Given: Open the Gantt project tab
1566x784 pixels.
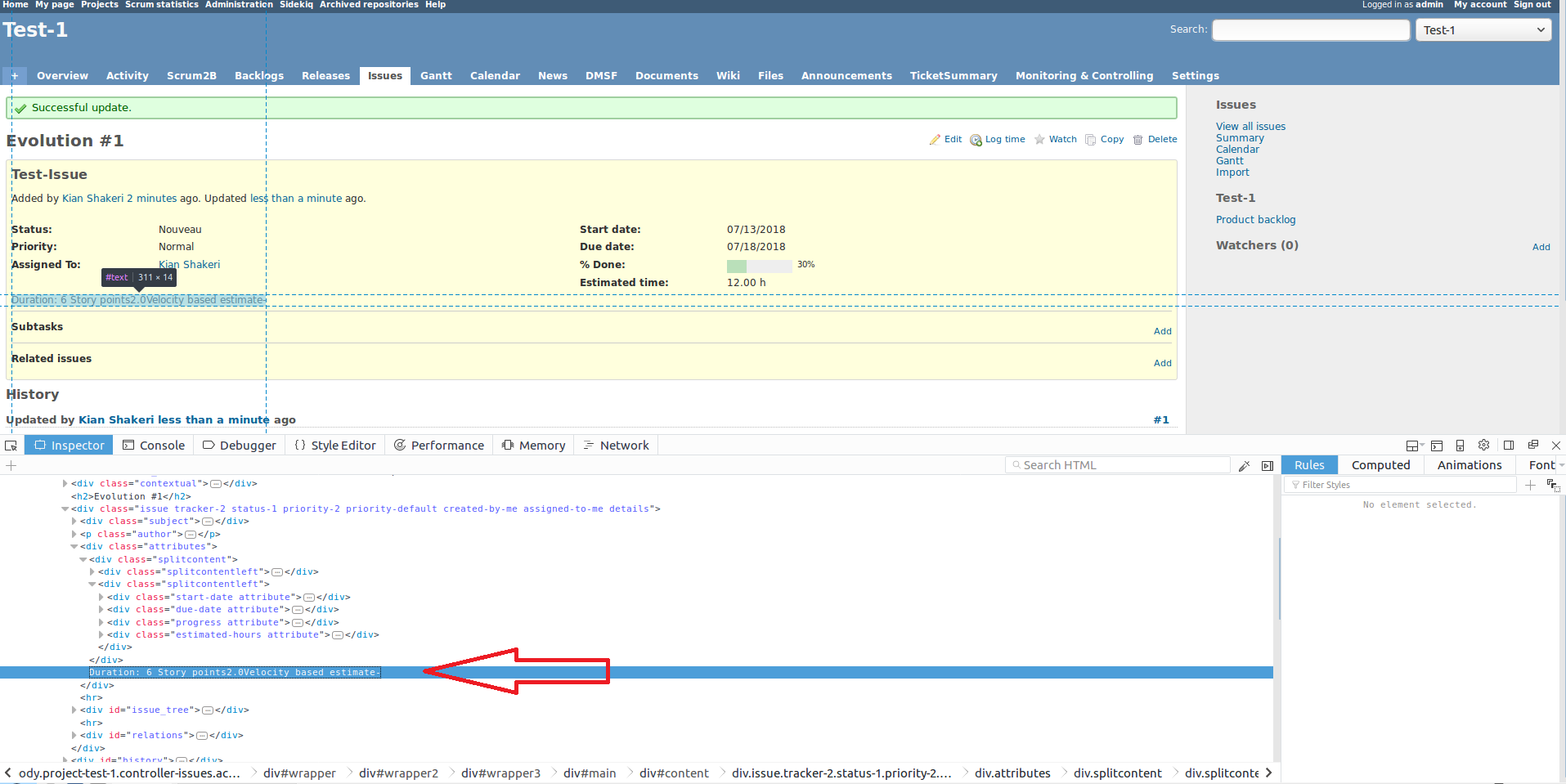Looking at the screenshot, I should coord(436,76).
